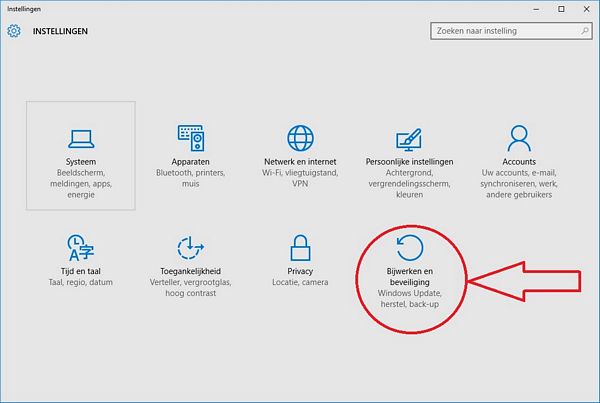The height and width of the screenshot is (403, 600).
Task: Maximize the Instellingen window
Action: 561,9
